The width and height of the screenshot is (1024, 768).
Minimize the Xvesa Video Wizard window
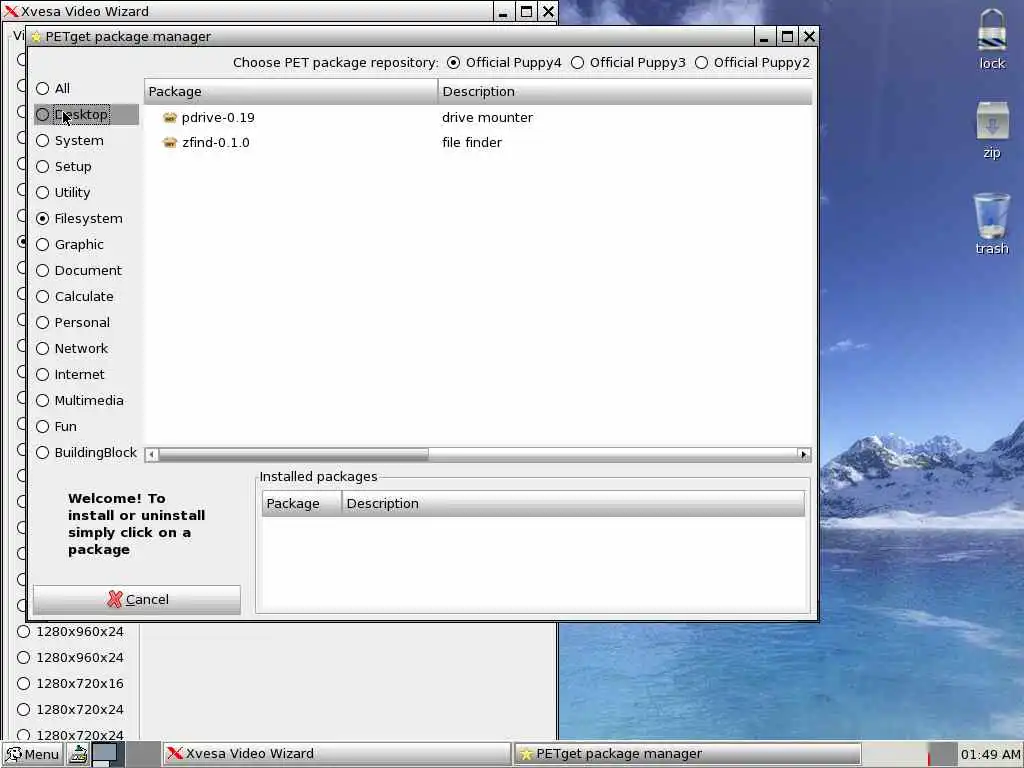click(x=503, y=11)
